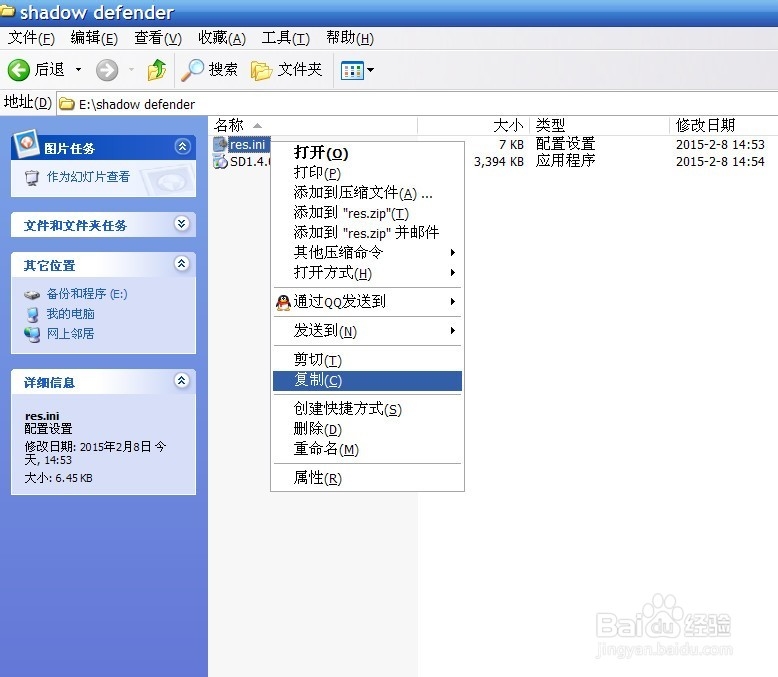Open the 文件(F) menu
This screenshot has width=778, height=677.
(31, 38)
